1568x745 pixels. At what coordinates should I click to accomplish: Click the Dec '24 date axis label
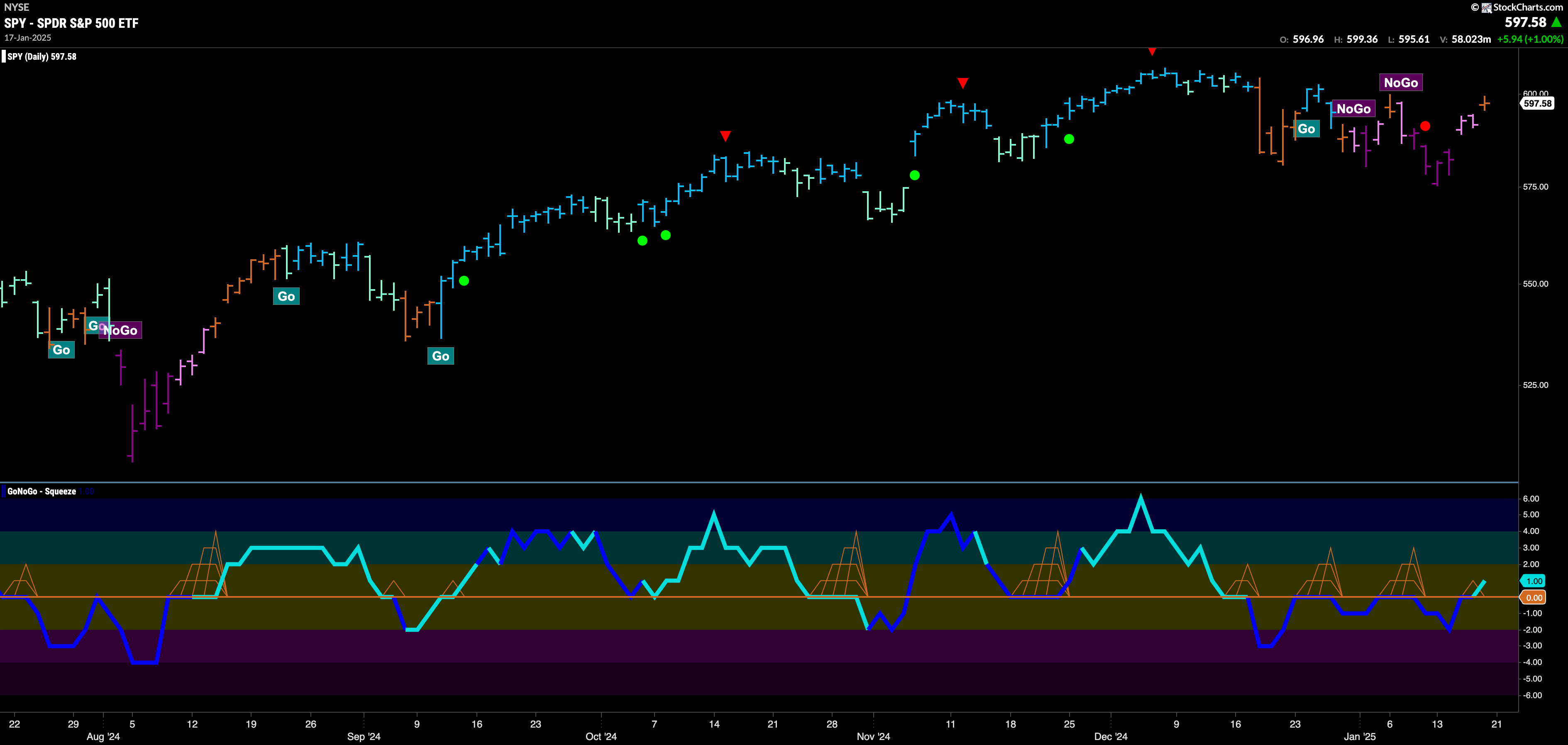point(1111,736)
